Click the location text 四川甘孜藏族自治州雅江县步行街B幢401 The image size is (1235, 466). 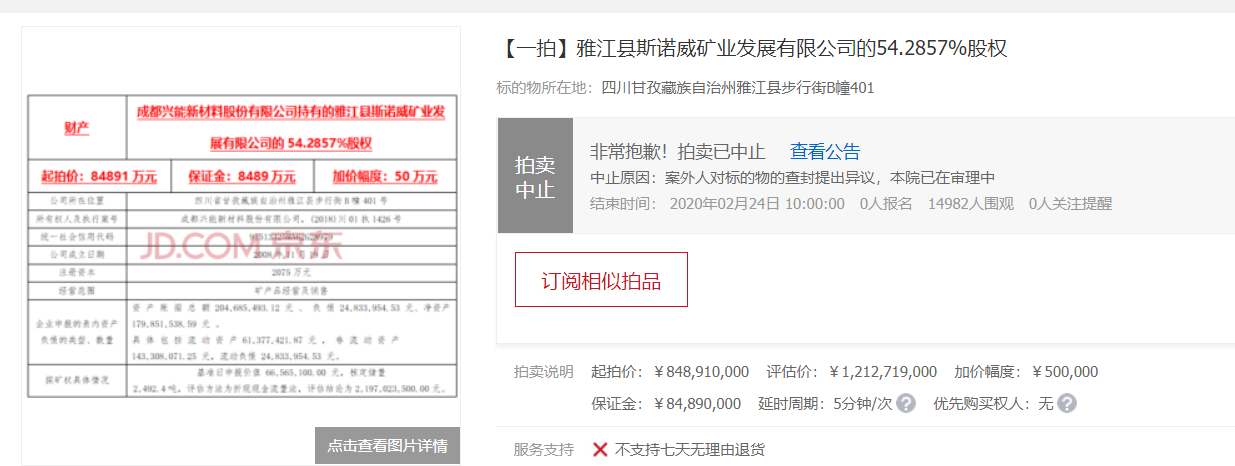(738, 88)
